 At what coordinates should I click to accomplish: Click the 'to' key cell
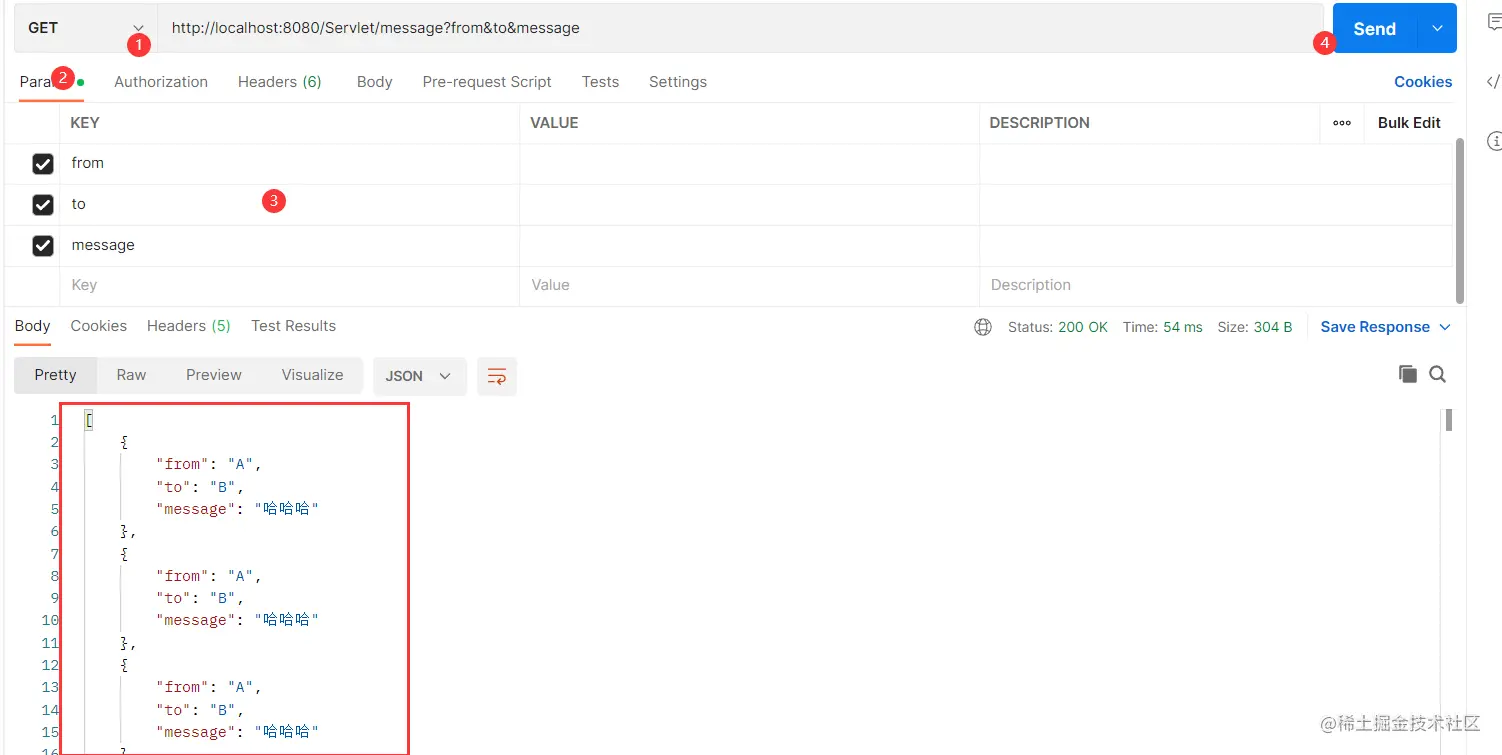290,205
